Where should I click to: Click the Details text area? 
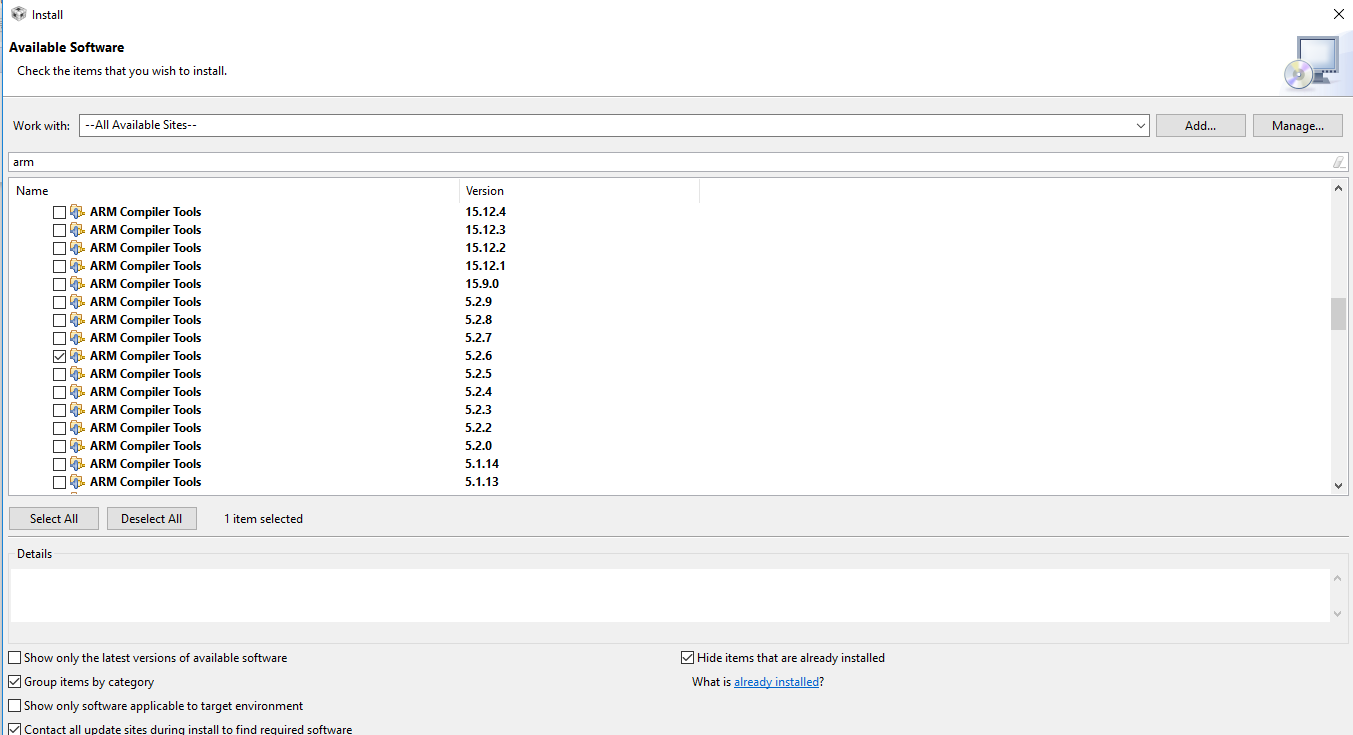point(670,596)
